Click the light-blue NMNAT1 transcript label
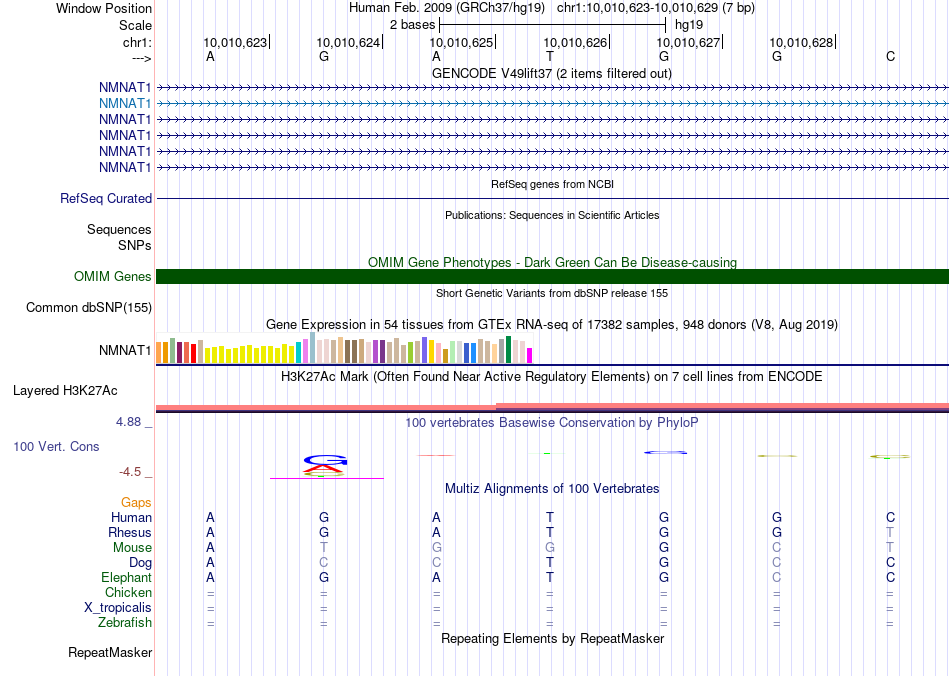This screenshot has width=950, height=676. pos(125,104)
